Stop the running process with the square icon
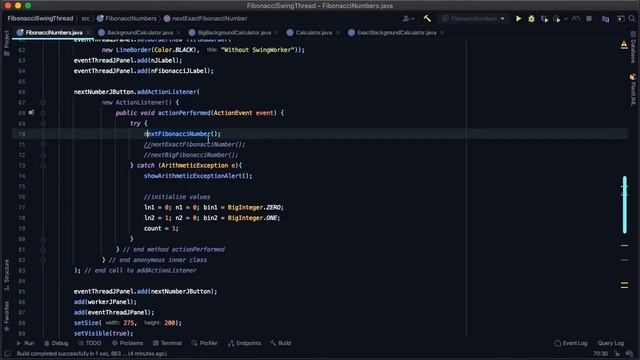The image size is (640, 360). coord(589,18)
